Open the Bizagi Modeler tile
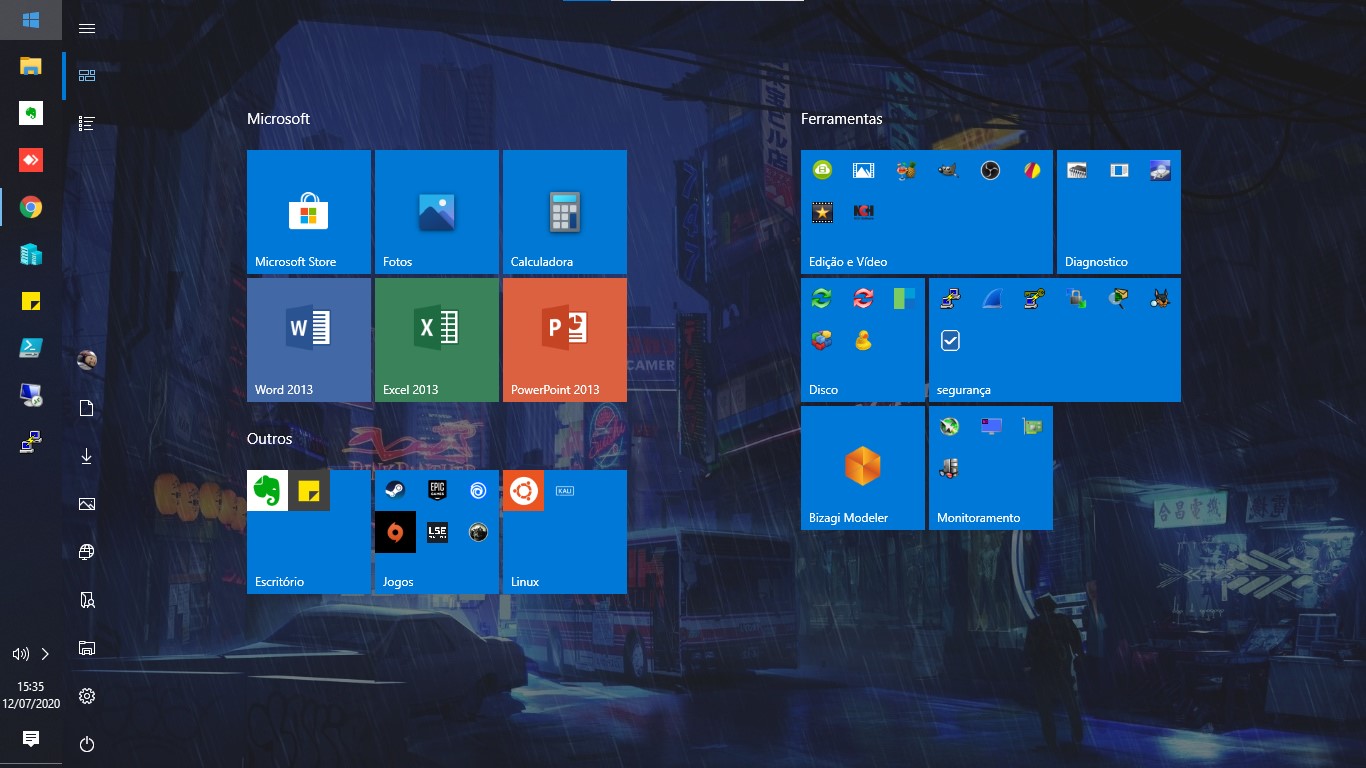1366x768 pixels. [x=862, y=468]
